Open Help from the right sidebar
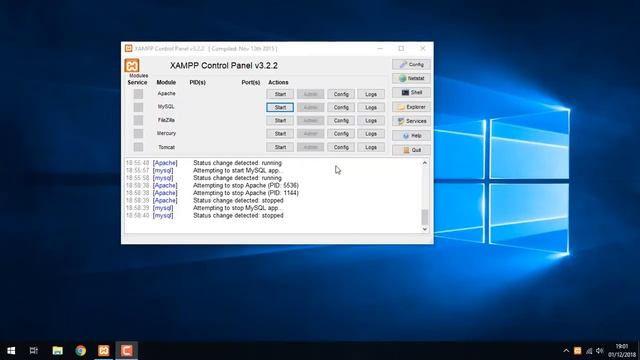Viewport: 640px width, 360px height. coord(411,136)
